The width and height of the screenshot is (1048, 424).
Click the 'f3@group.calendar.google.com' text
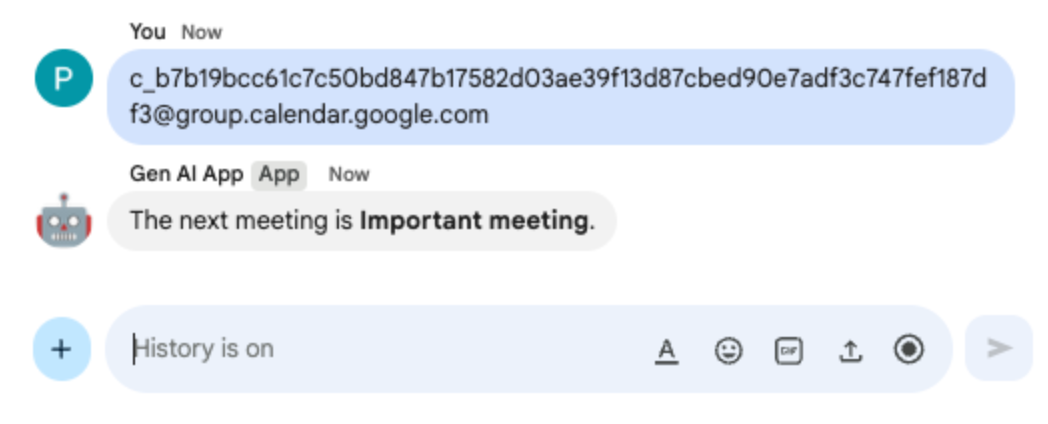[309, 114]
